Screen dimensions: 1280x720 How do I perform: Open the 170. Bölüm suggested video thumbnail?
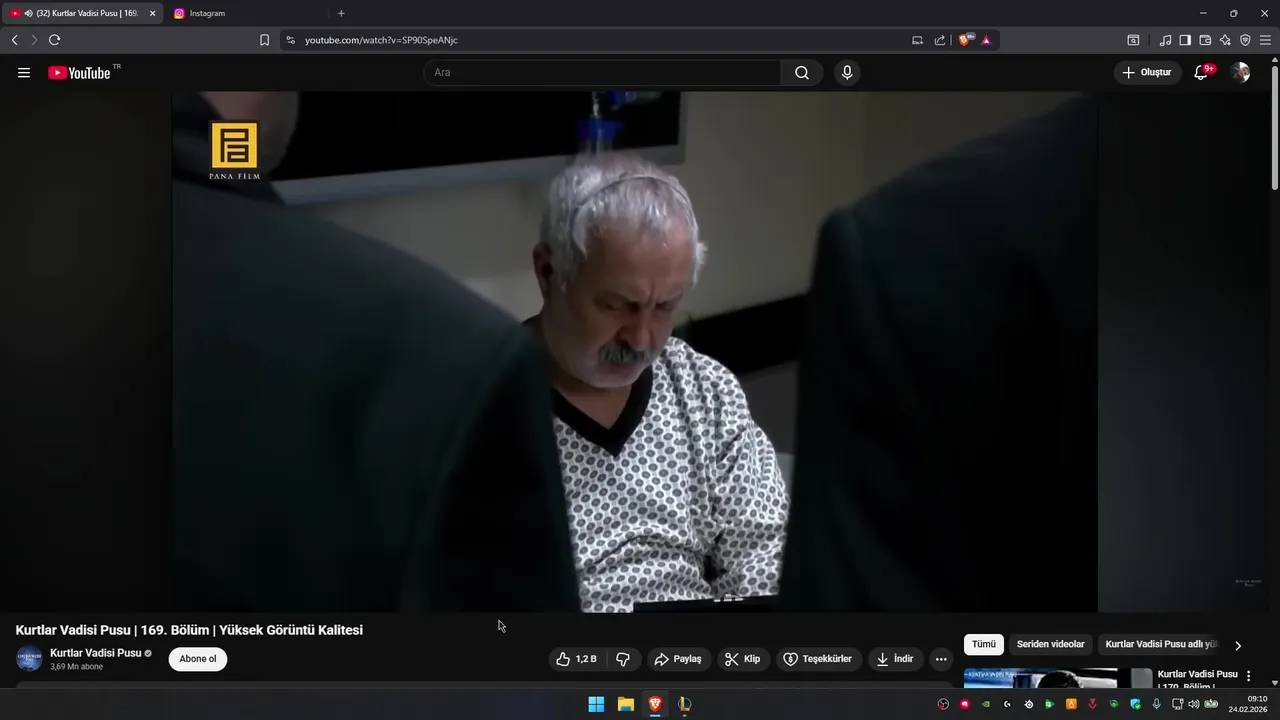[x=1058, y=678]
